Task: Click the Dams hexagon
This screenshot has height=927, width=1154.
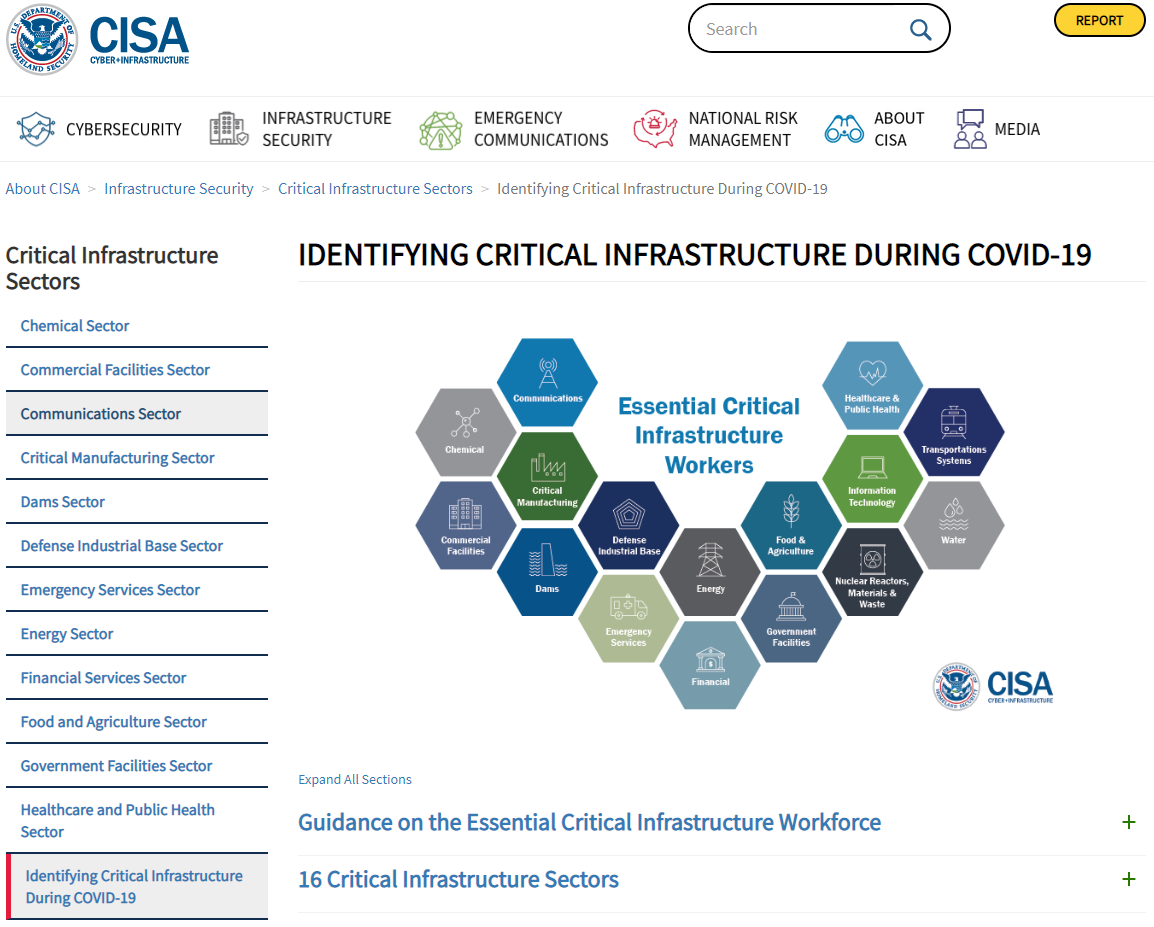Action: tap(548, 572)
